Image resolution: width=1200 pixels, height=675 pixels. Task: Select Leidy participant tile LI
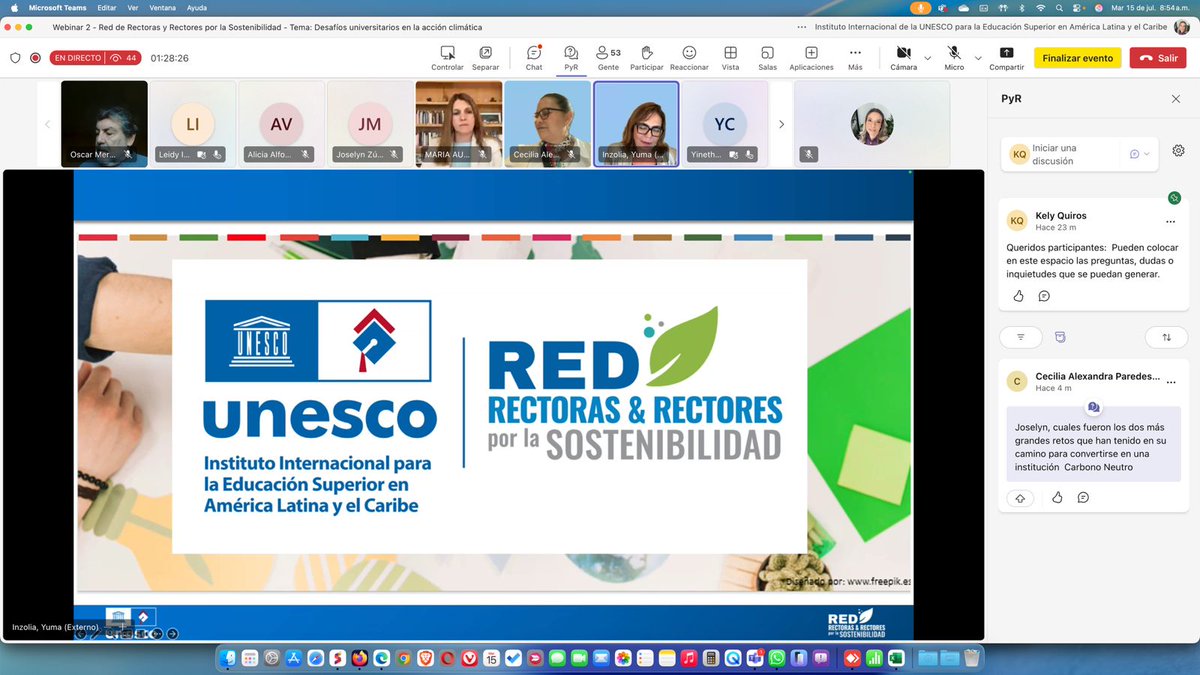193,124
